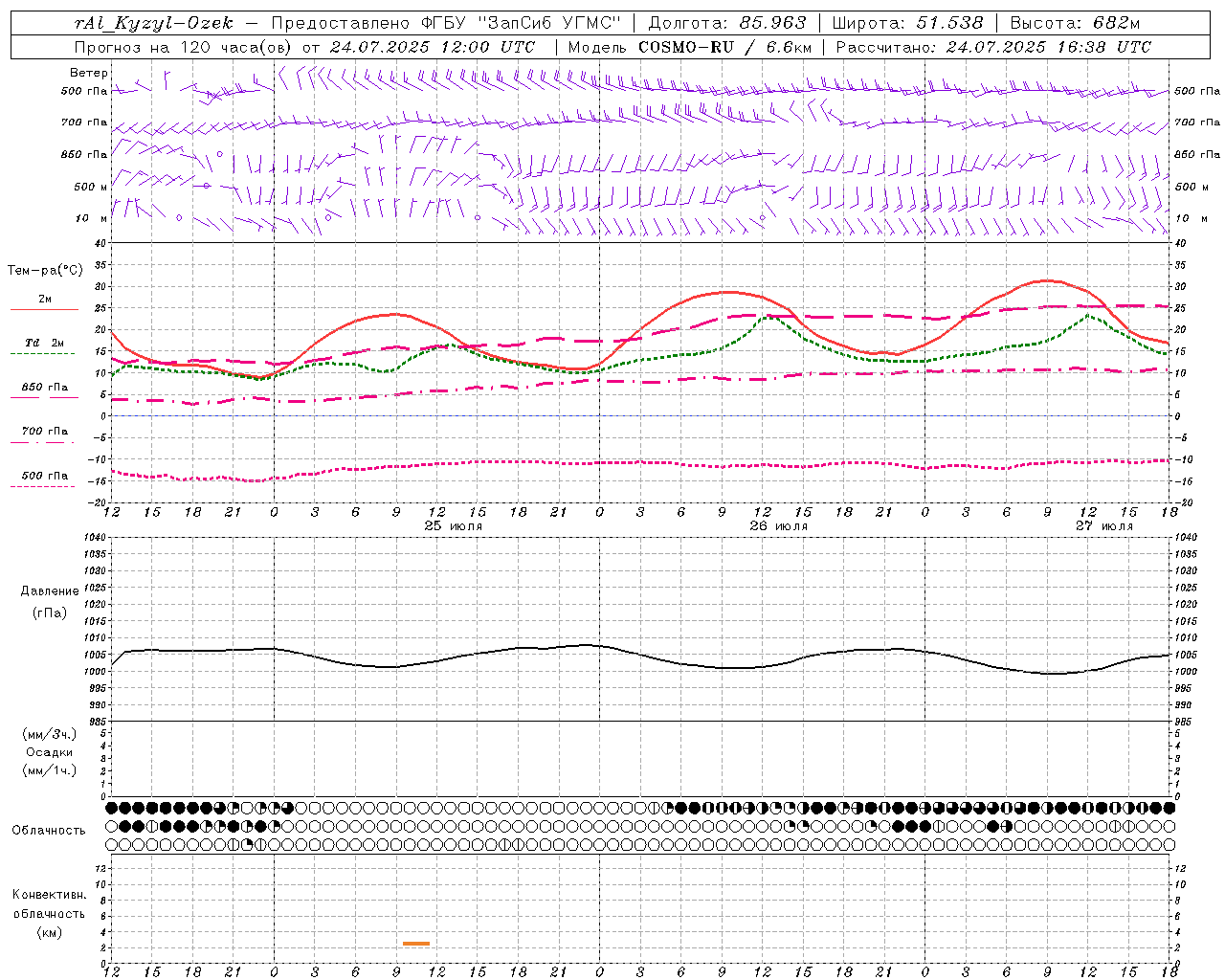
Task: Click the Td 2м dew point legend entry
Action: point(45,344)
